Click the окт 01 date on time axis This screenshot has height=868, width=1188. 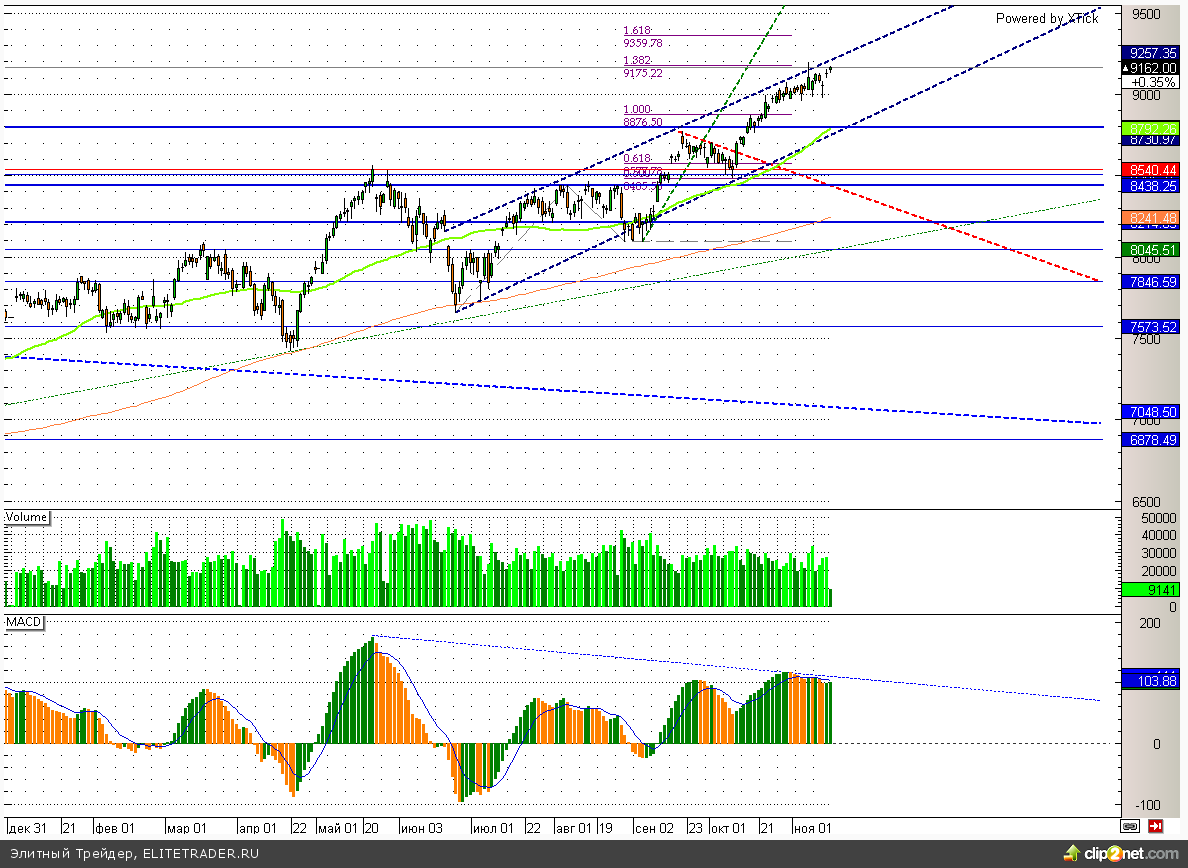pyautogui.click(x=728, y=828)
